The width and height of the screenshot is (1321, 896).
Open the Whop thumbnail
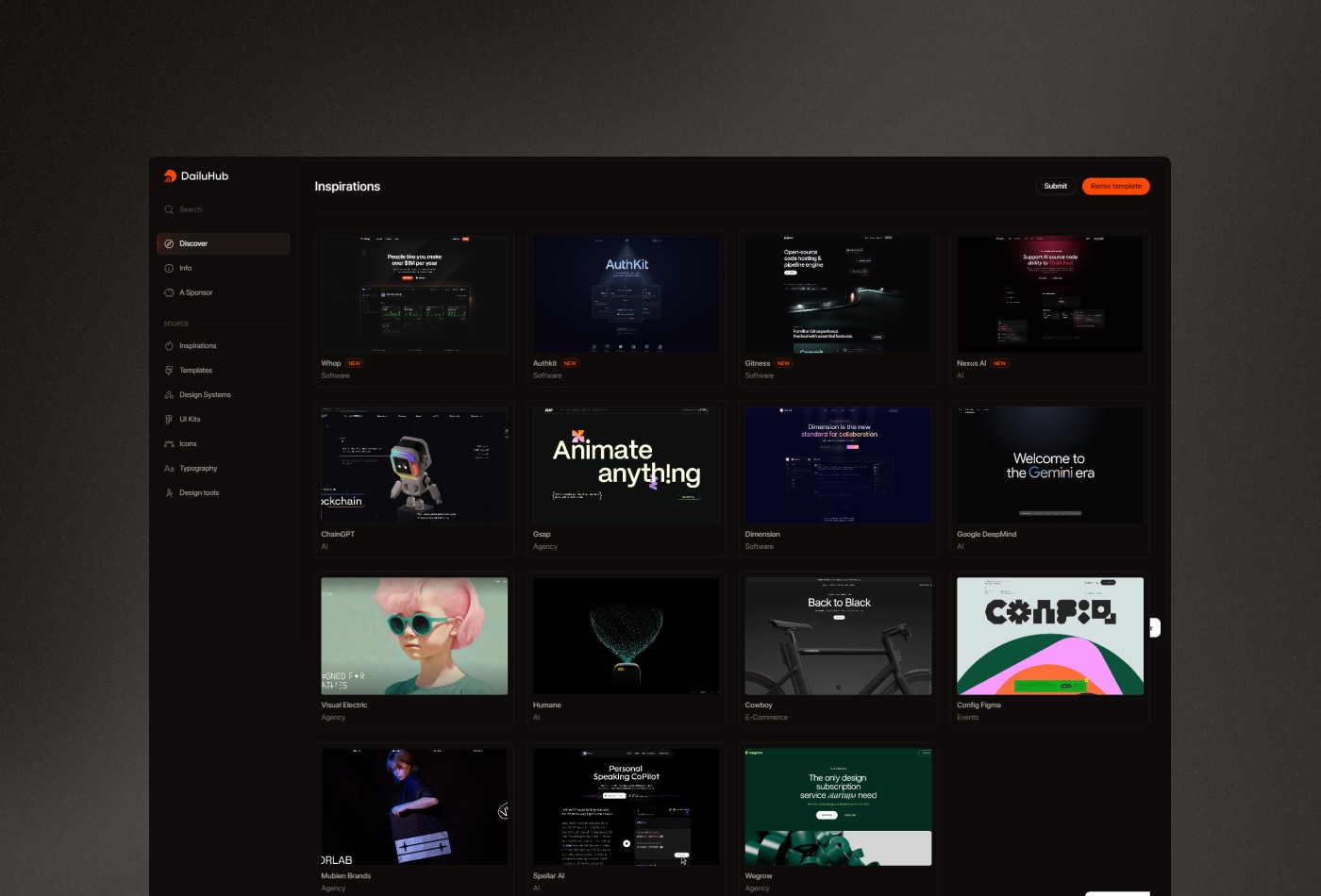tap(414, 294)
